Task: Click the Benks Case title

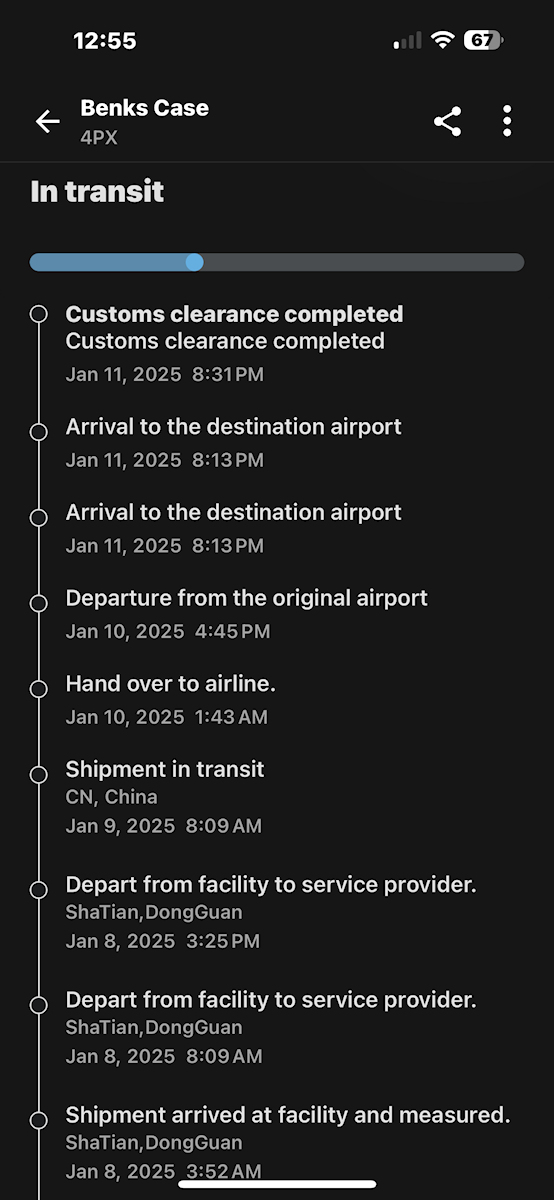Action: coord(144,108)
